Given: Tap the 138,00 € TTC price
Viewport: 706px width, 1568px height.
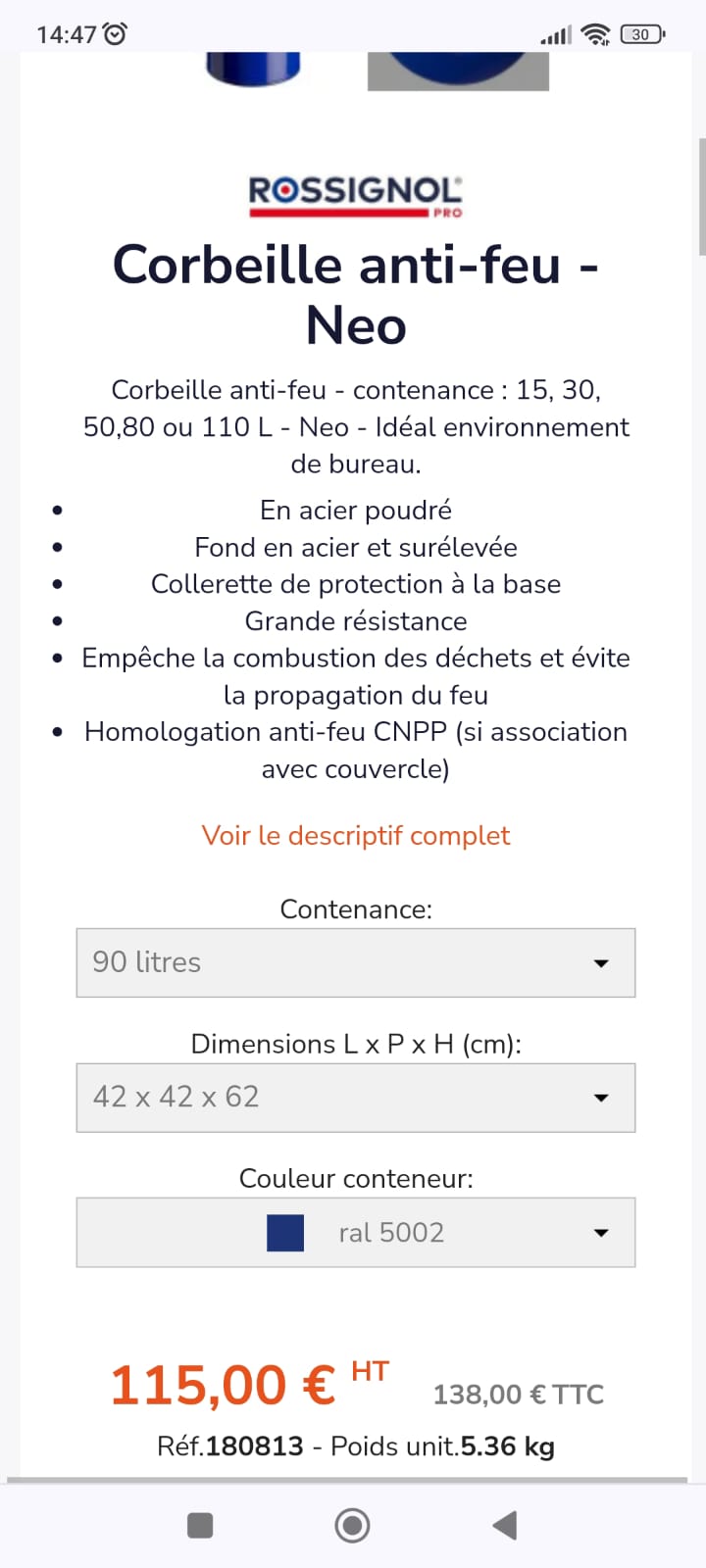Looking at the screenshot, I should (519, 1395).
